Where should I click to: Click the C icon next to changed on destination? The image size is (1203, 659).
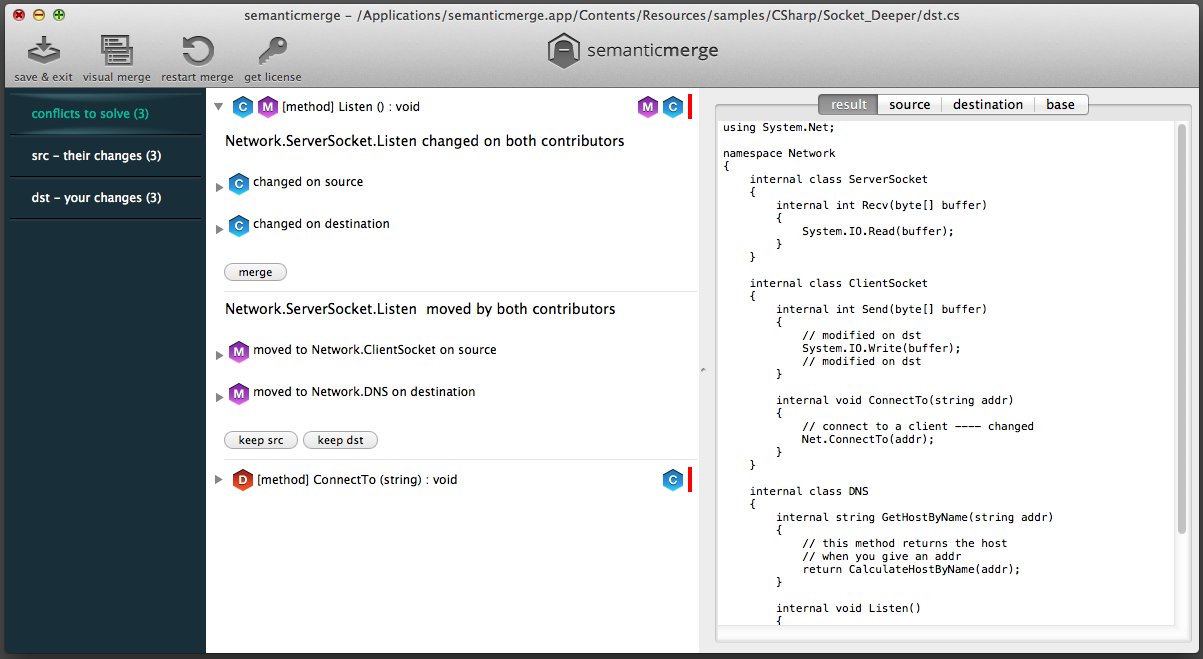(238, 225)
